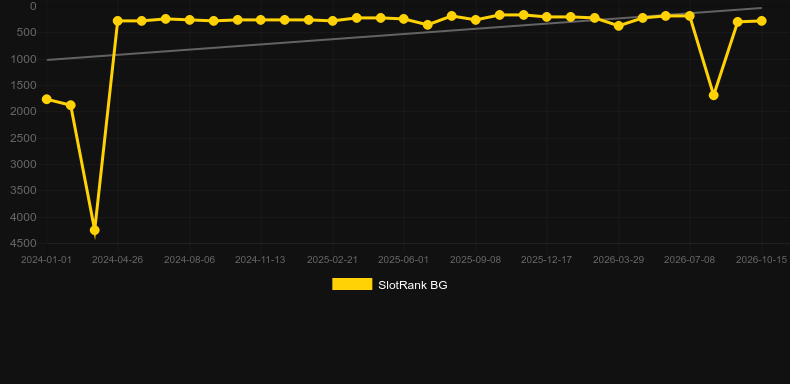Select the data point above 2024-08-06
The width and height of the screenshot is (790, 384).
coord(190,20)
